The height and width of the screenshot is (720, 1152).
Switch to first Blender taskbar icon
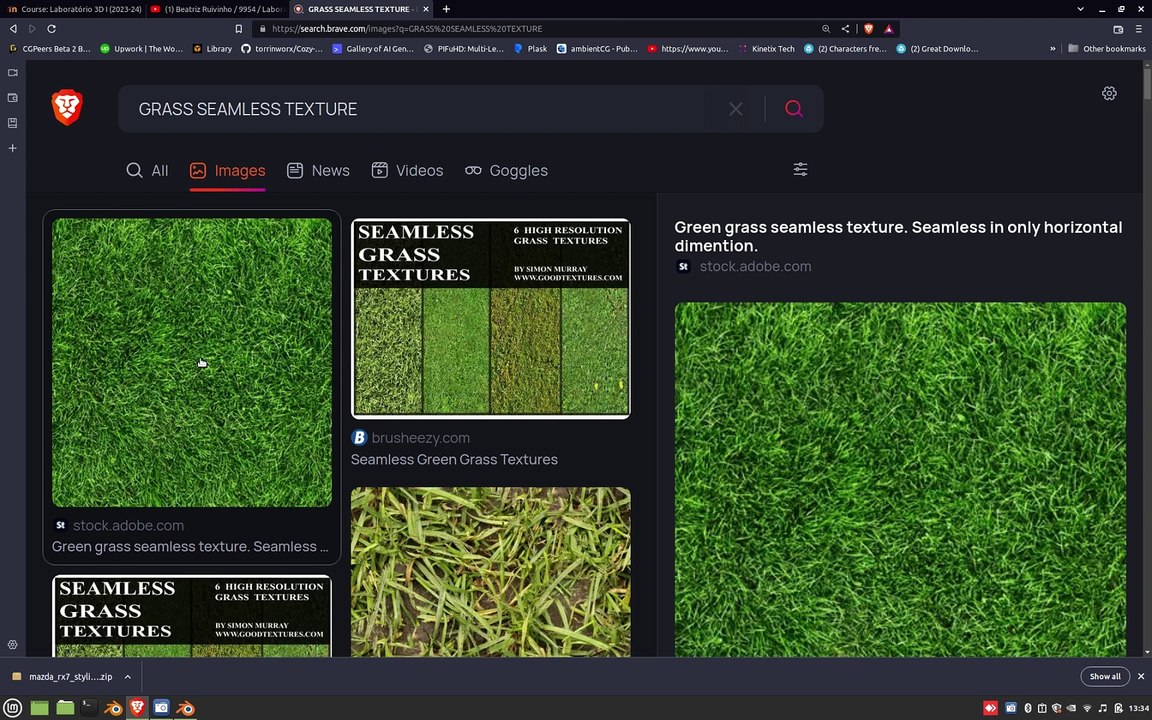point(112,708)
